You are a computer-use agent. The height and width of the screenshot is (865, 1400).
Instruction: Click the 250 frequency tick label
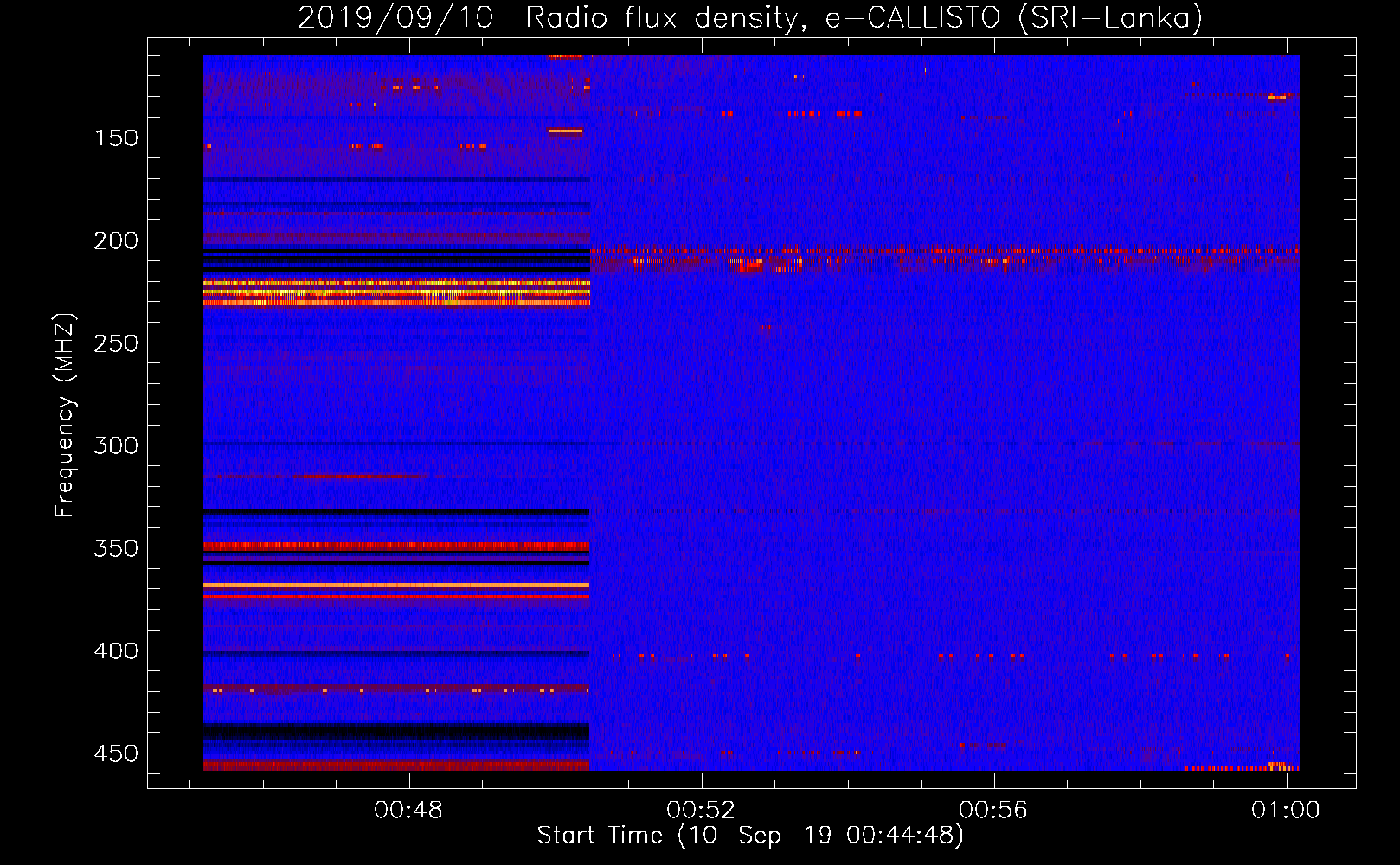pos(116,343)
